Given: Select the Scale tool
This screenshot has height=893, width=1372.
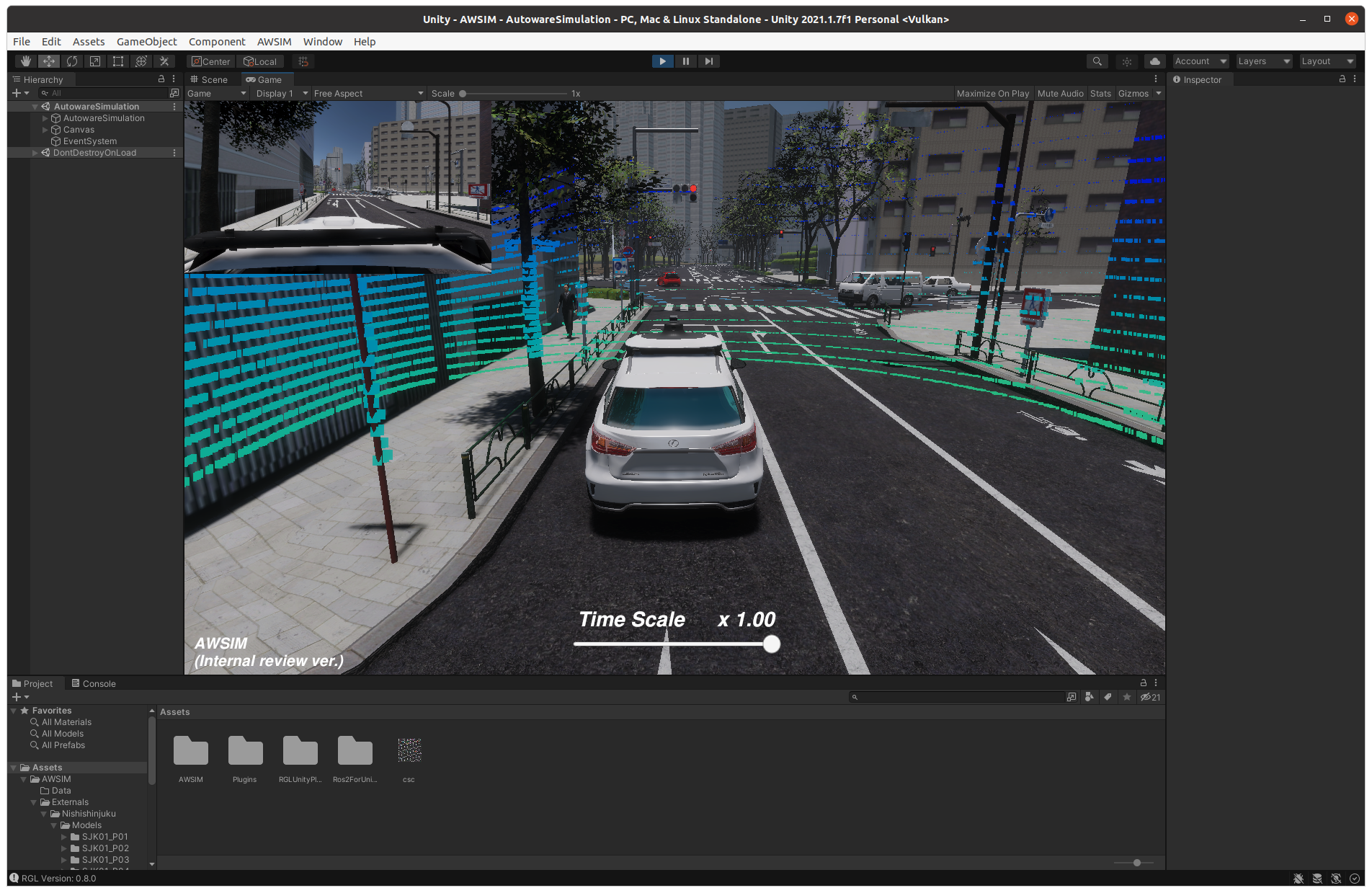Looking at the screenshot, I should pos(95,61).
